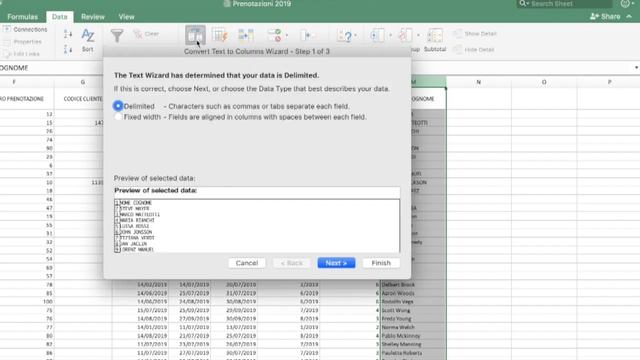Open the Ungroup dropdown arrow
640x360 pixels.
click(x=418, y=35)
